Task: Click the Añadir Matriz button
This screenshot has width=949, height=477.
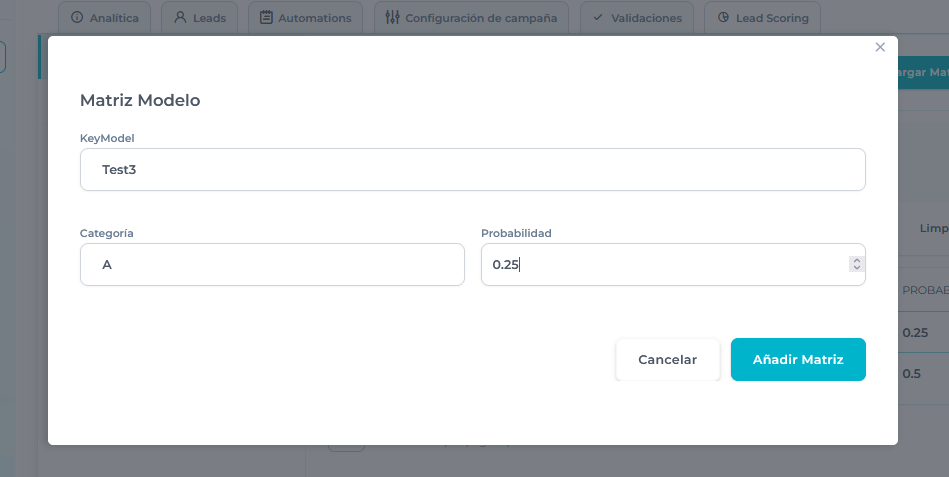Action: [x=798, y=360]
